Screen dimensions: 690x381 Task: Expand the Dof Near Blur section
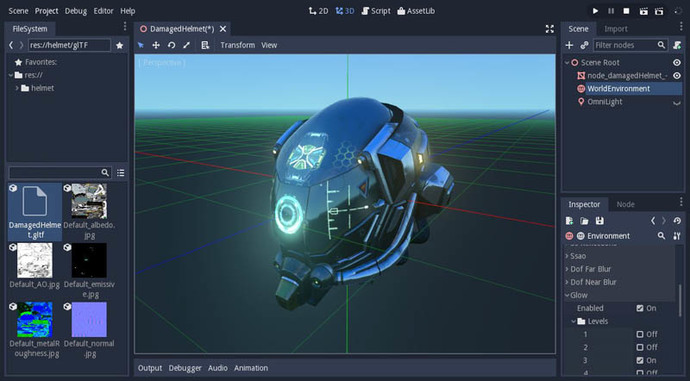(566, 282)
